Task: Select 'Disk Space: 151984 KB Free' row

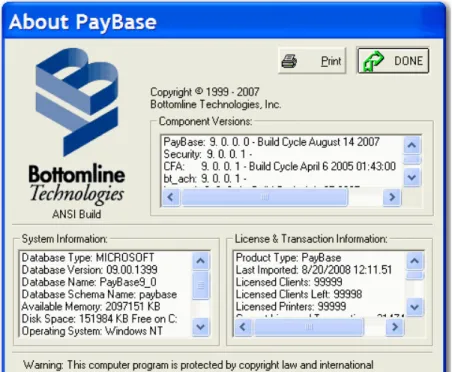Action: [x=99, y=319]
